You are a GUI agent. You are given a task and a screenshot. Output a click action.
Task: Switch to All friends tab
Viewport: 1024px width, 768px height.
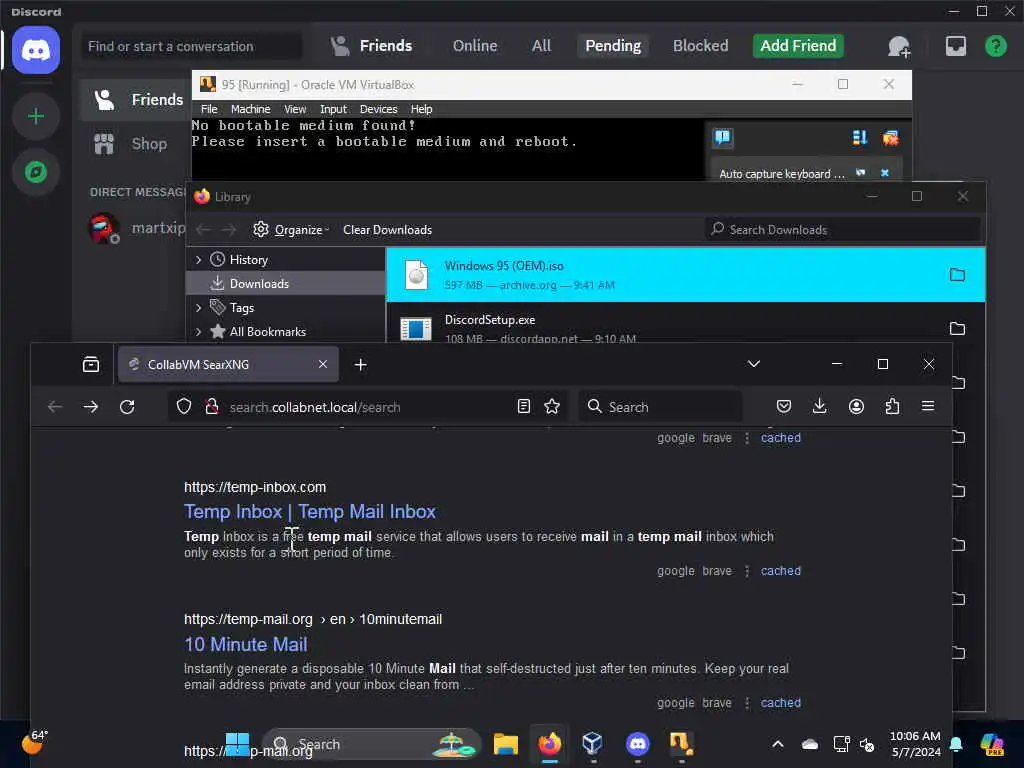pyautogui.click(x=541, y=46)
